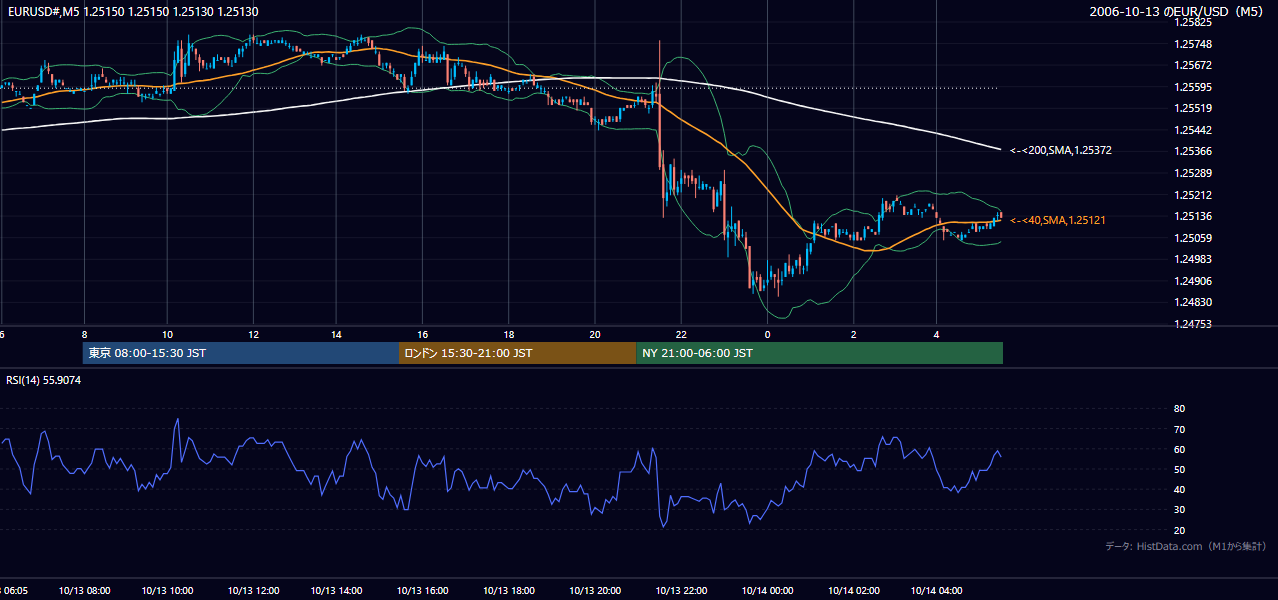Click hour tick 0 below the price chart
1278x600 pixels.
click(x=767, y=334)
